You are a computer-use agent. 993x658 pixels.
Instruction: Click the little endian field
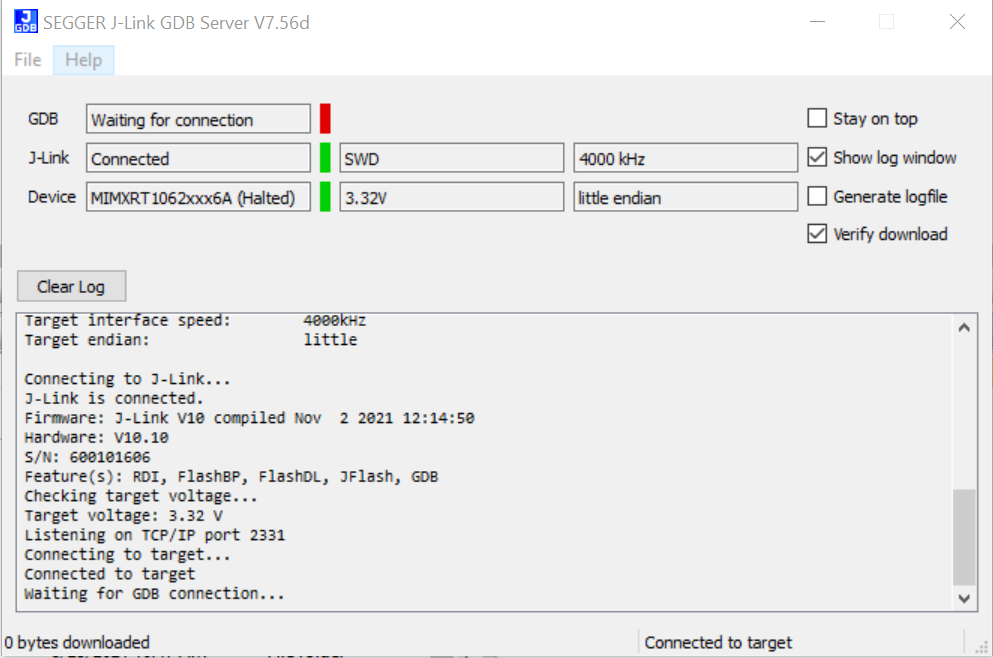685,198
